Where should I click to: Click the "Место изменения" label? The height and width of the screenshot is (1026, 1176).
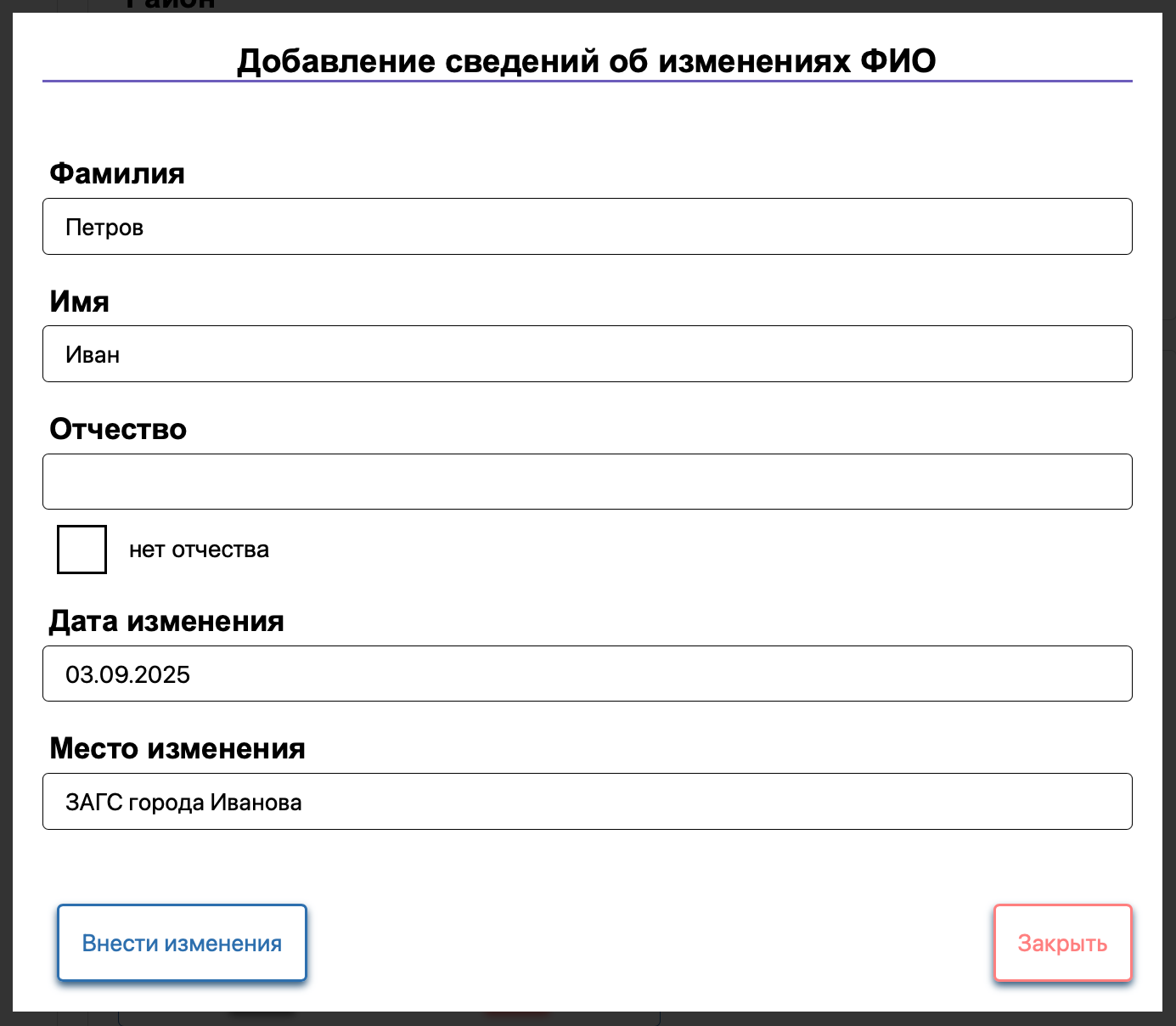click(177, 748)
